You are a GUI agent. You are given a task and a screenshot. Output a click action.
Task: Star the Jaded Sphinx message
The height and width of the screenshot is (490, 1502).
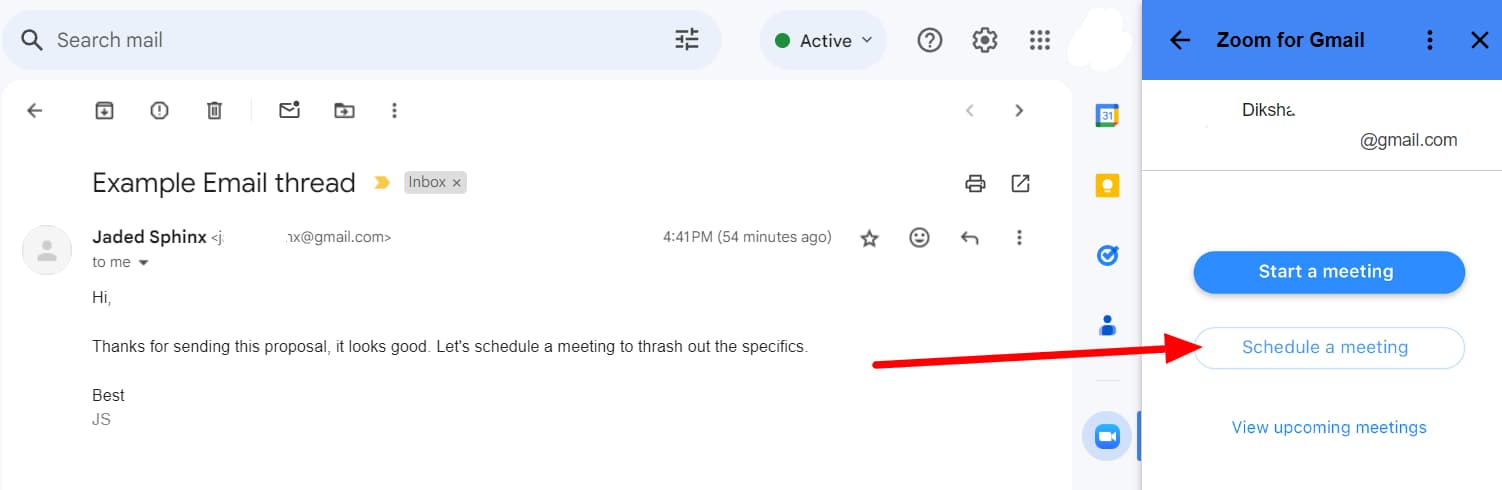tap(870, 238)
